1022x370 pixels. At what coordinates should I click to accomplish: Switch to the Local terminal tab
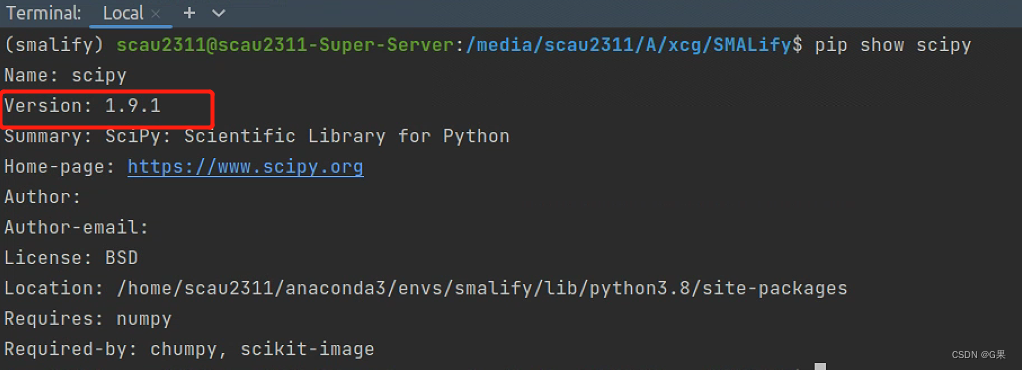(x=123, y=13)
